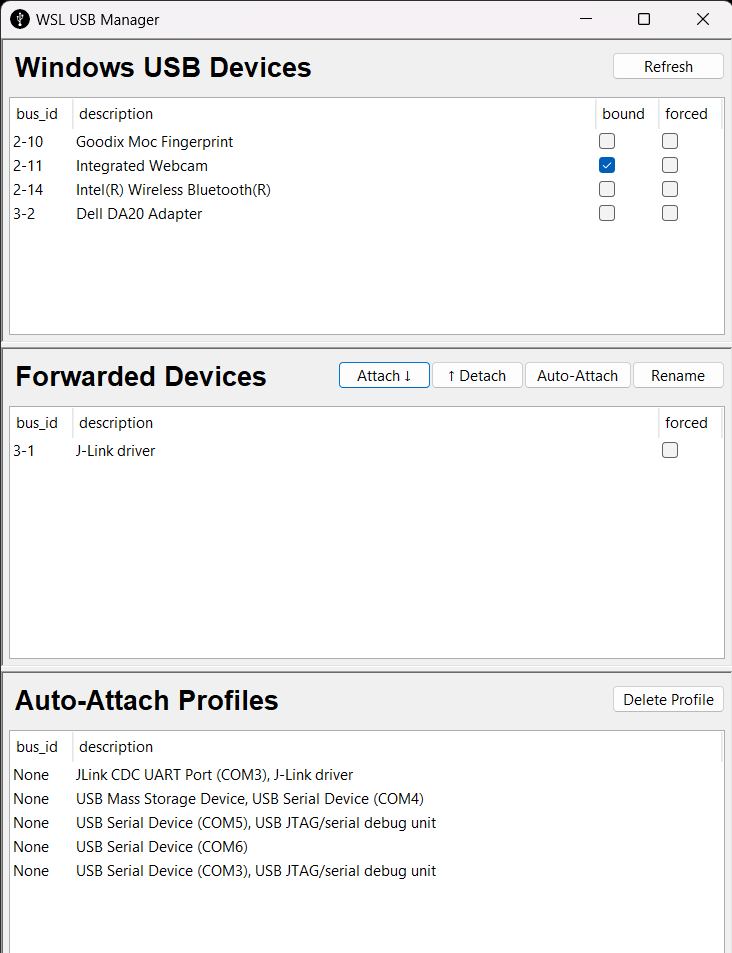
Task: Select USB Serial Device (COM6) profile
Action: [367, 847]
